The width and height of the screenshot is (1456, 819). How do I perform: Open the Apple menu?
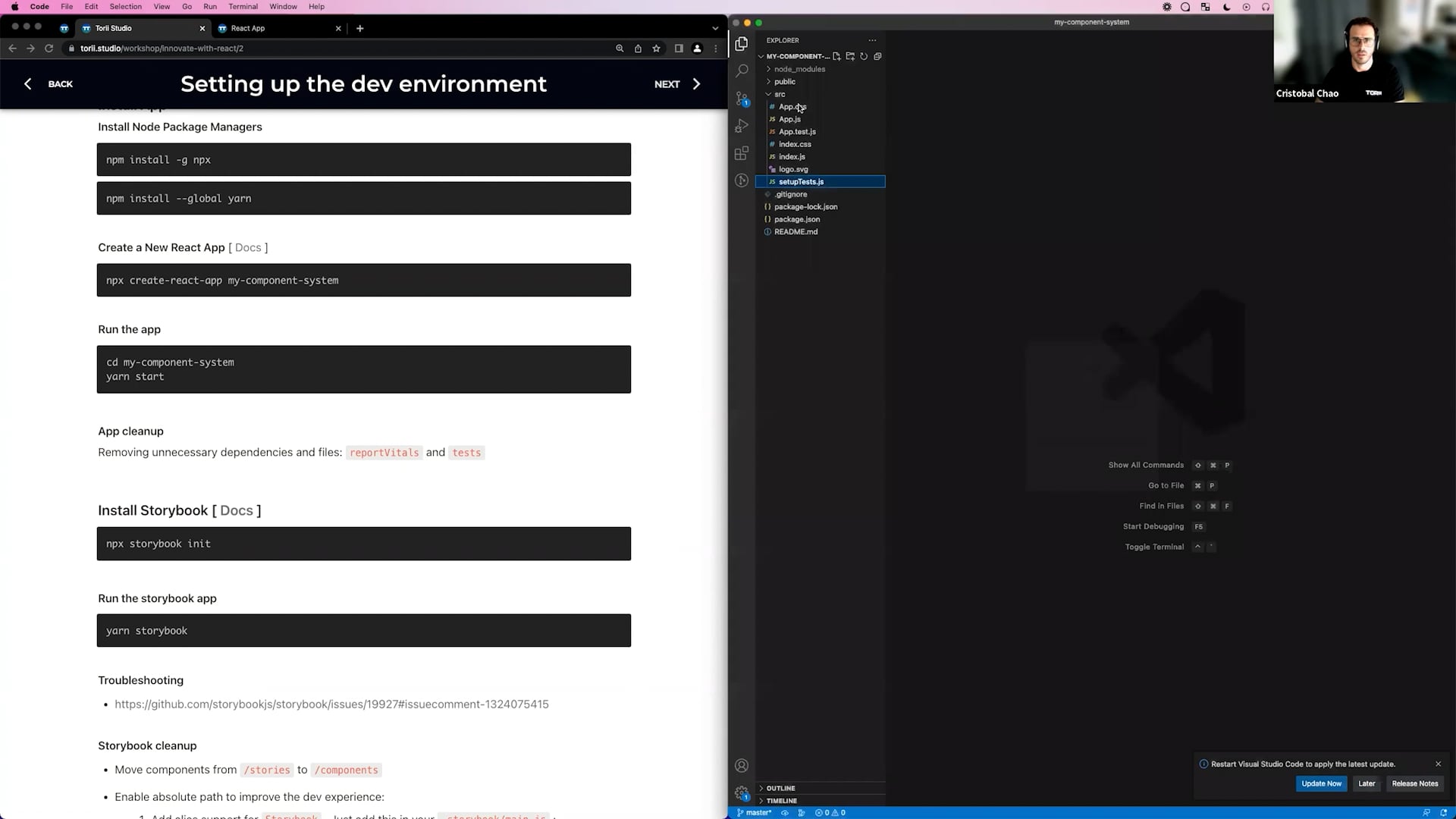click(14, 6)
